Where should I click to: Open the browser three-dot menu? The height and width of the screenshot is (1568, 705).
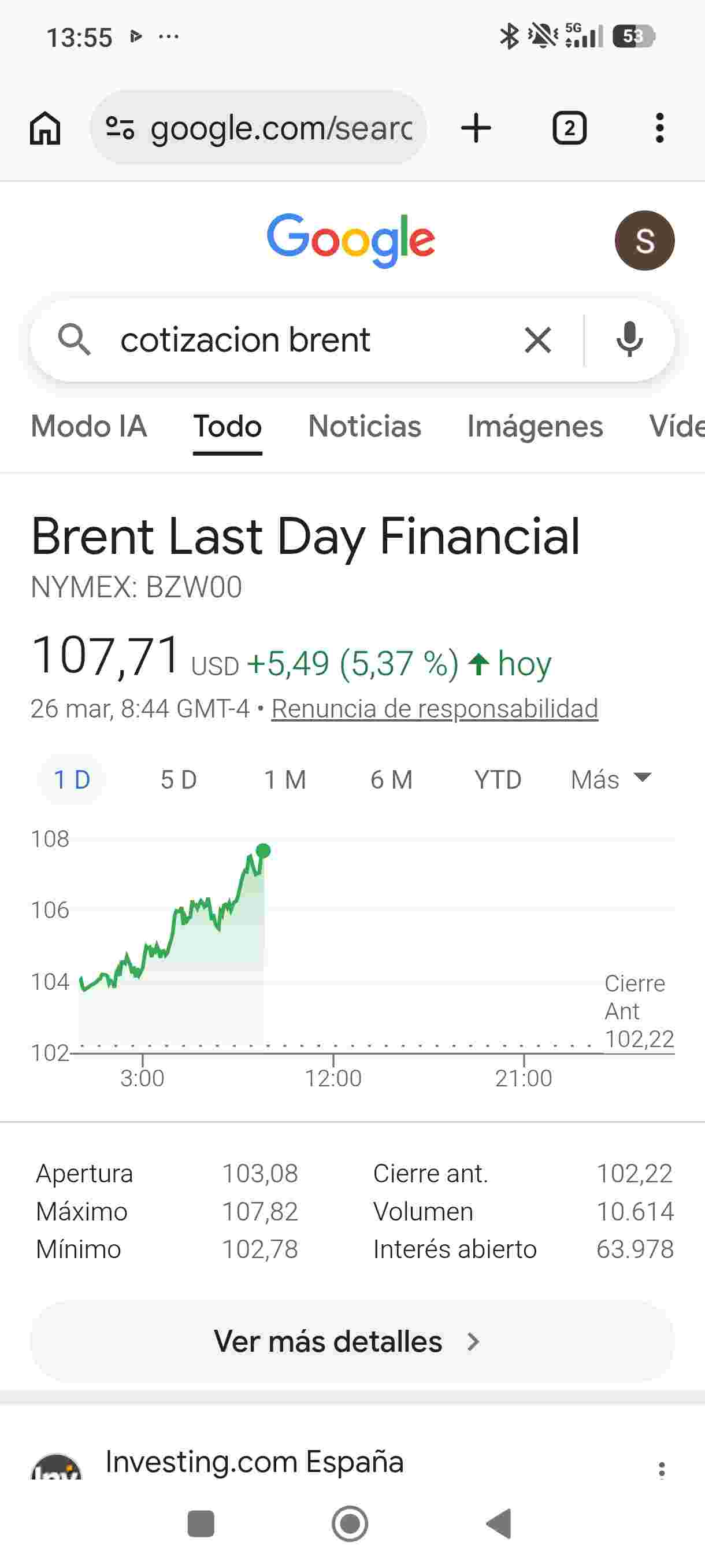[659, 128]
